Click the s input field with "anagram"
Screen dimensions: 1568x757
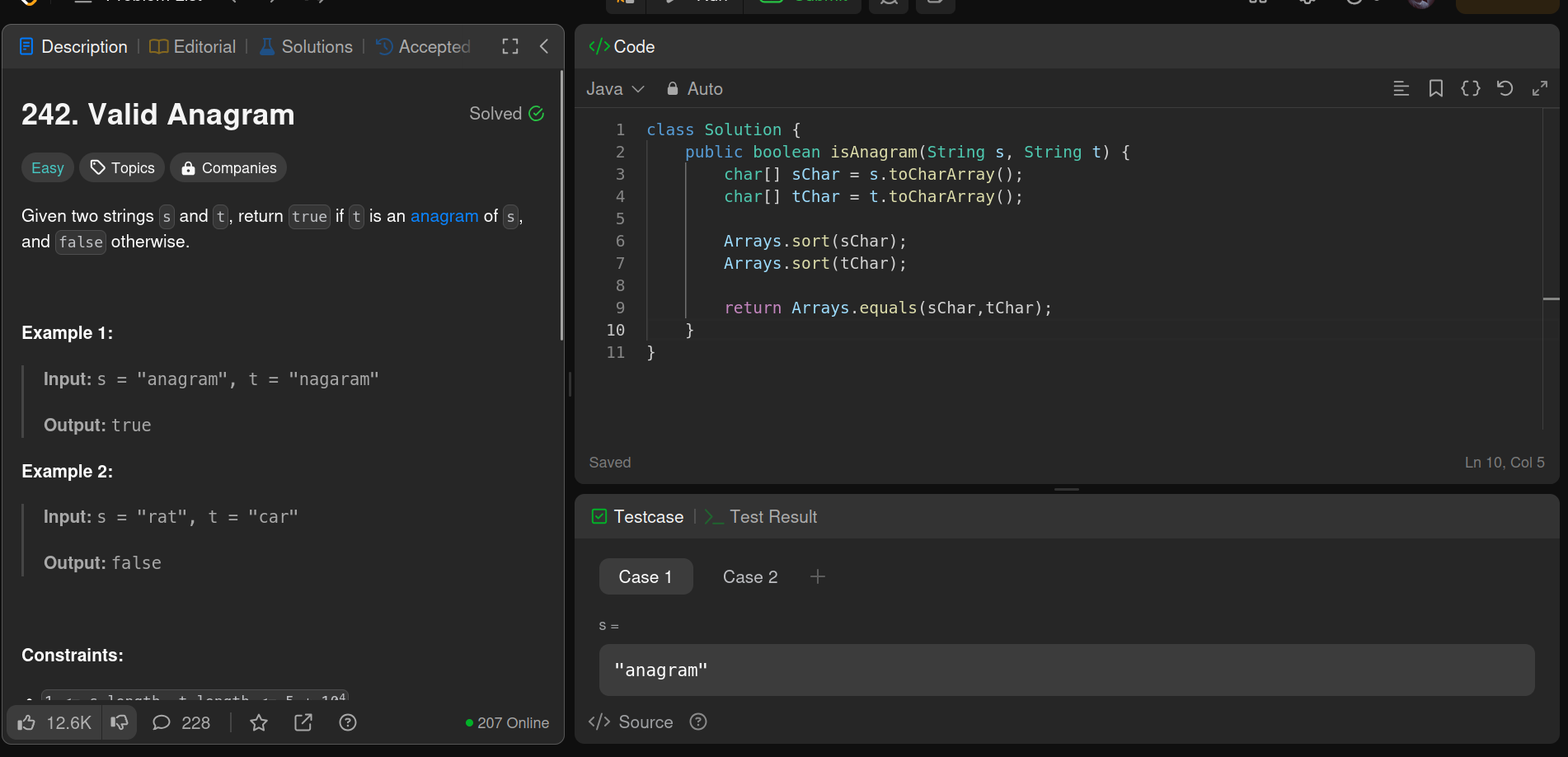tap(1066, 670)
